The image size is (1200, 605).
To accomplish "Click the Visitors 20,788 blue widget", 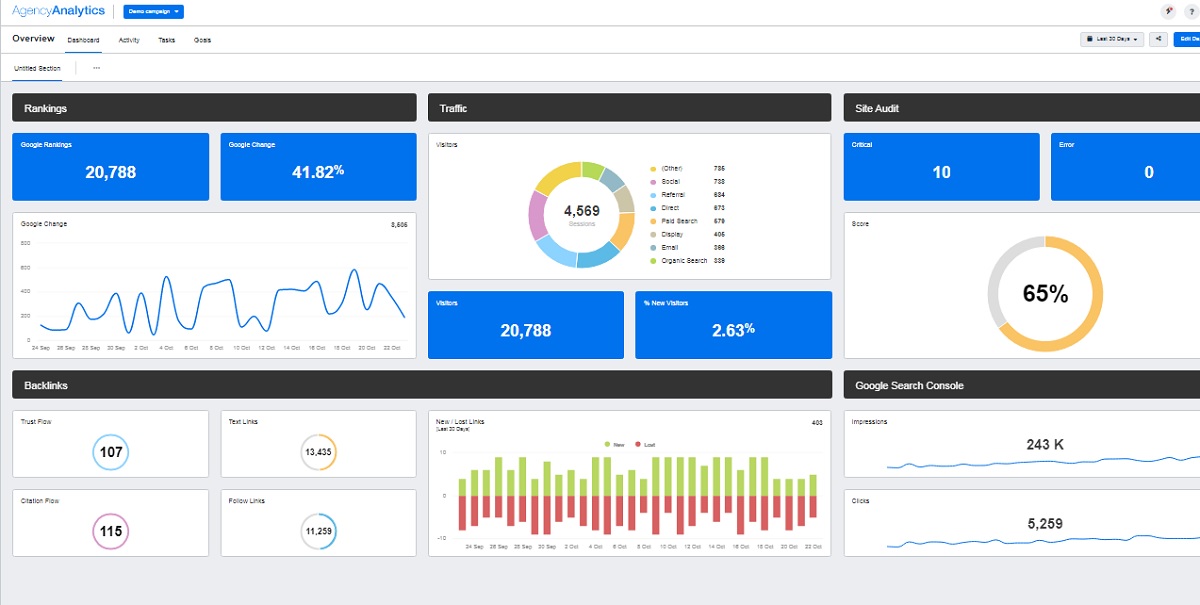I will 526,325.
